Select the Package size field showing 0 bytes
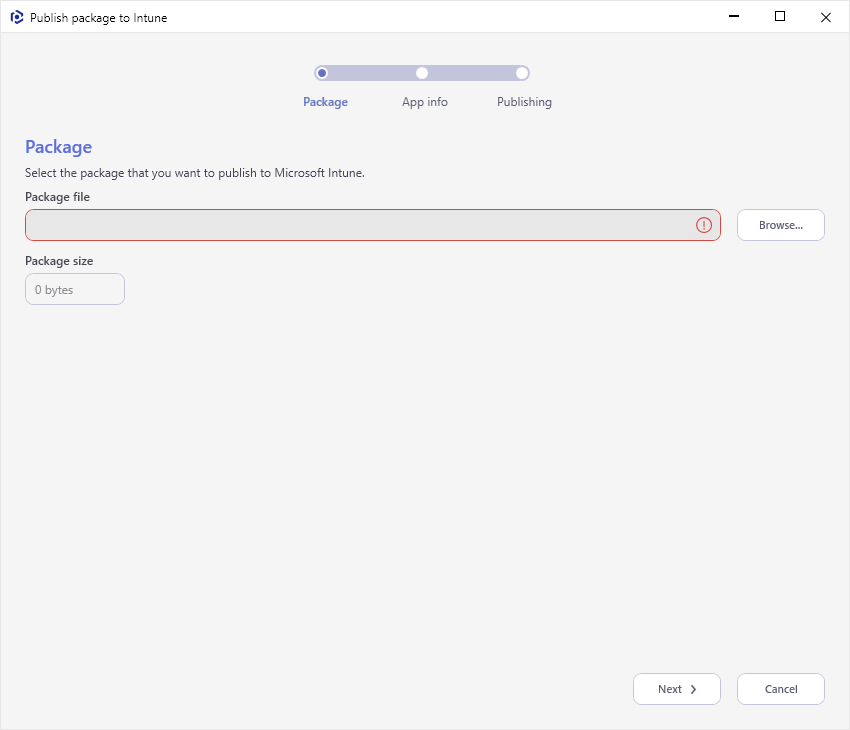The image size is (850, 730). click(75, 289)
